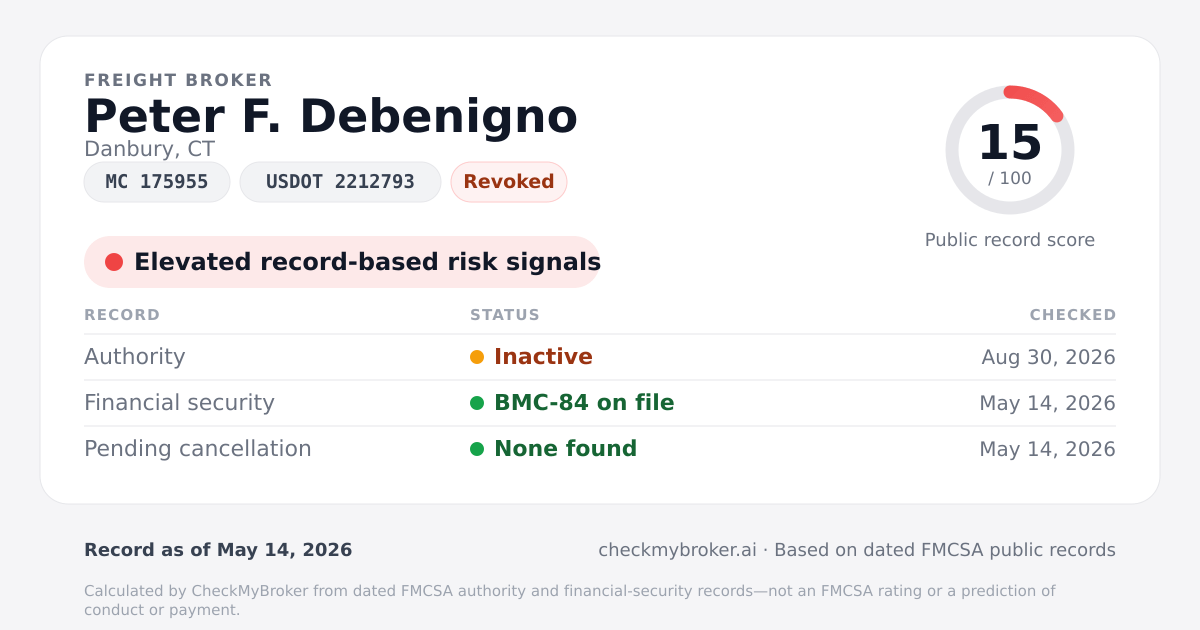Click the green dot beside BMC-84 on file
Viewport: 1200px width, 630px height.
click(477, 403)
